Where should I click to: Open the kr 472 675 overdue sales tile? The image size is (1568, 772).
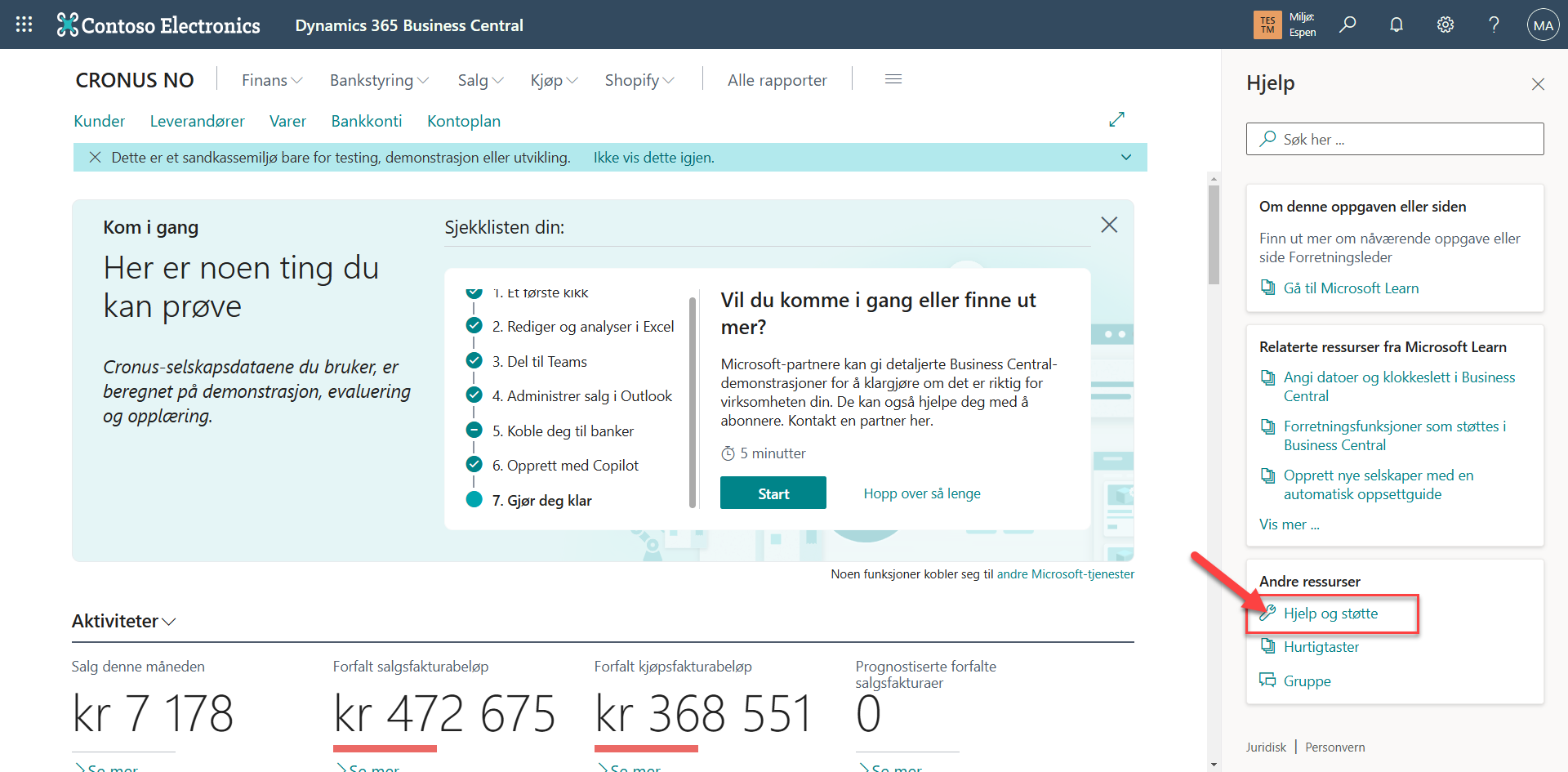[445, 712]
